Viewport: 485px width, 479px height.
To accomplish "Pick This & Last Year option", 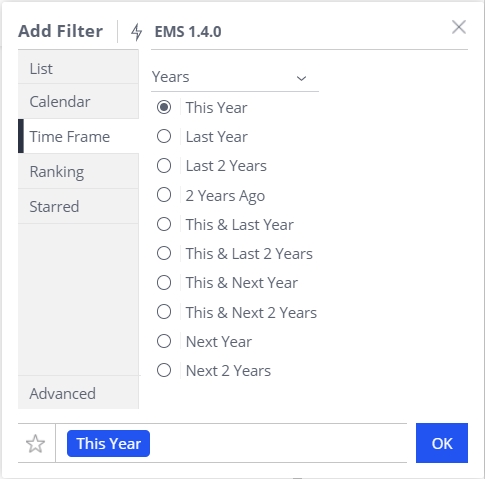I will click(x=164, y=224).
